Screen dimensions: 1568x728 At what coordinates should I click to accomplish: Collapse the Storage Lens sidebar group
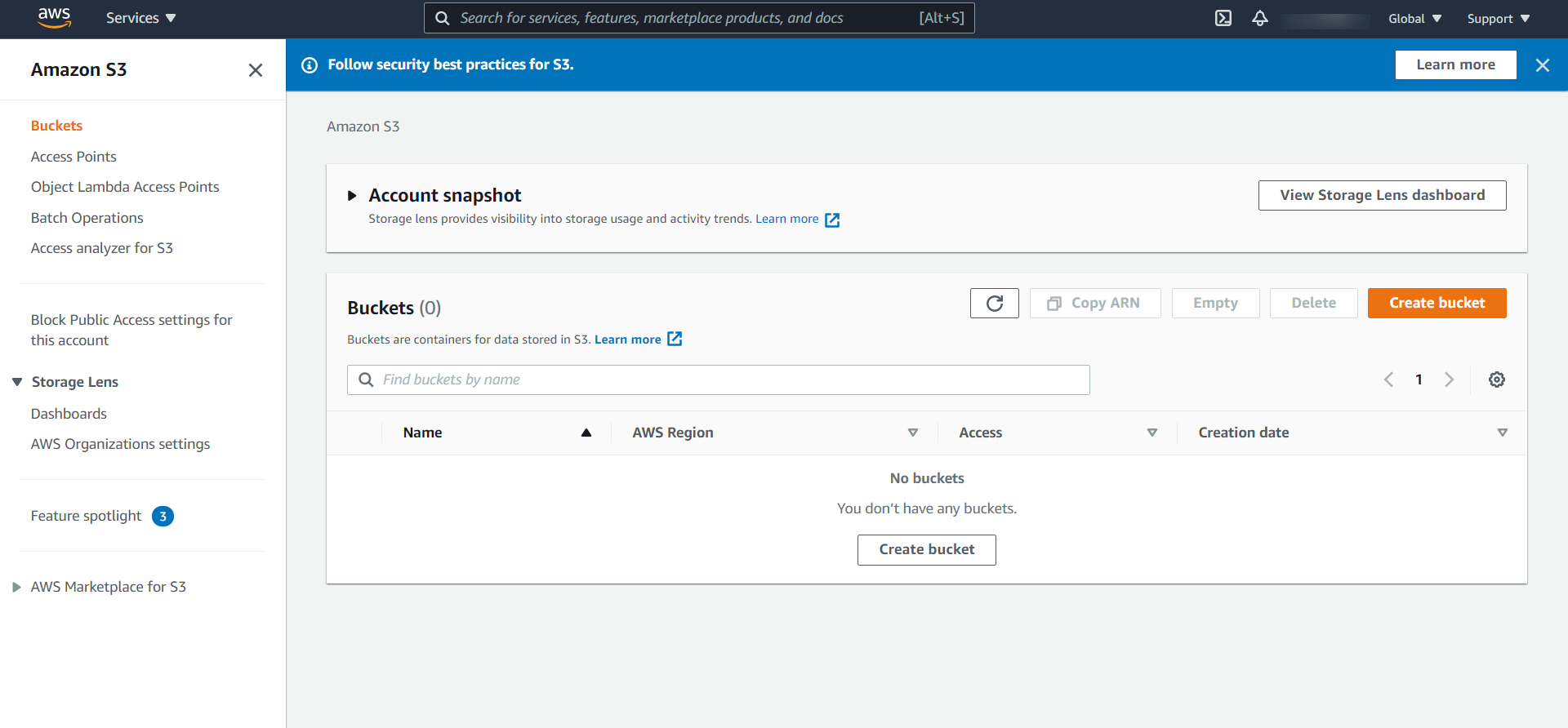(x=17, y=382)
